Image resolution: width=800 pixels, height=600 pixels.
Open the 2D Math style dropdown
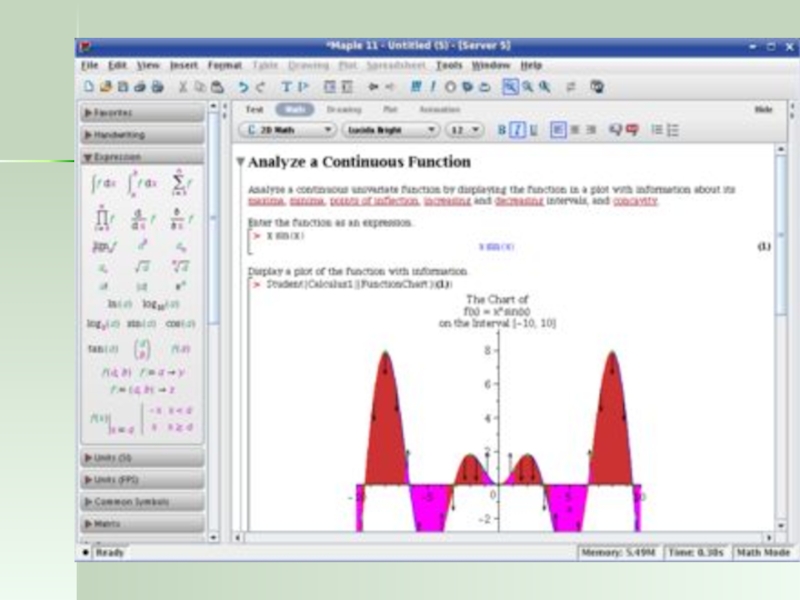pos(288,130)
